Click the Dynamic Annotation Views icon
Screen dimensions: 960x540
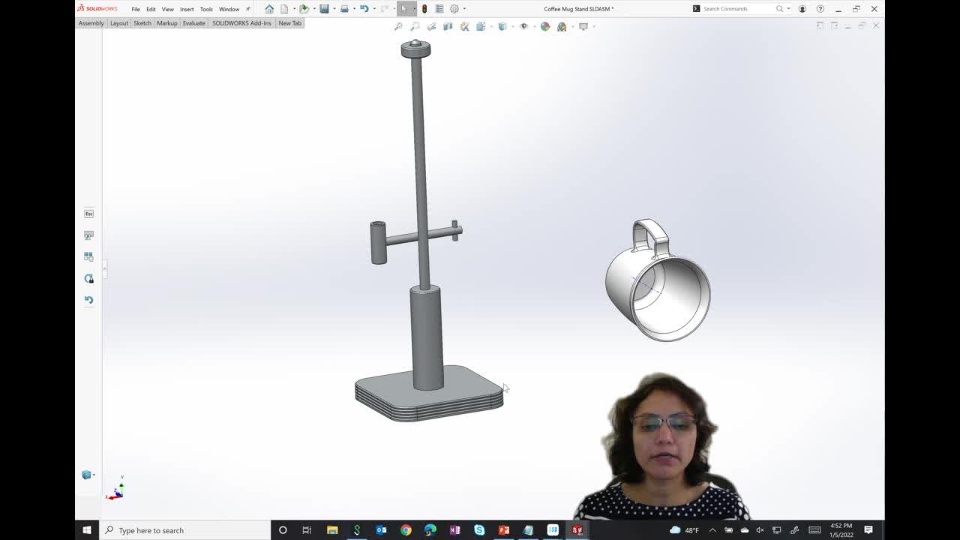click(x=465, y=26)
